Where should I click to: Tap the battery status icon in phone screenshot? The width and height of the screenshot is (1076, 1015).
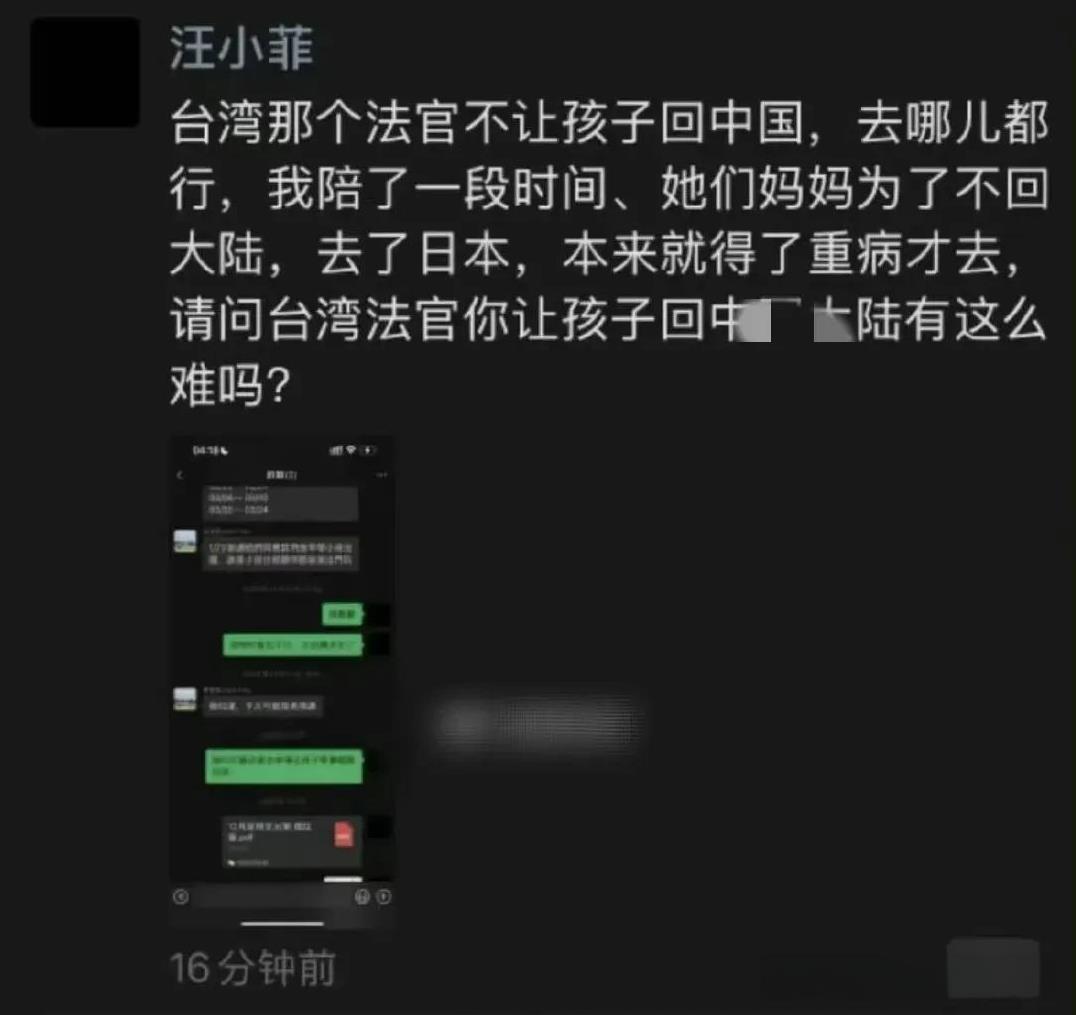(x=369, y=450)
